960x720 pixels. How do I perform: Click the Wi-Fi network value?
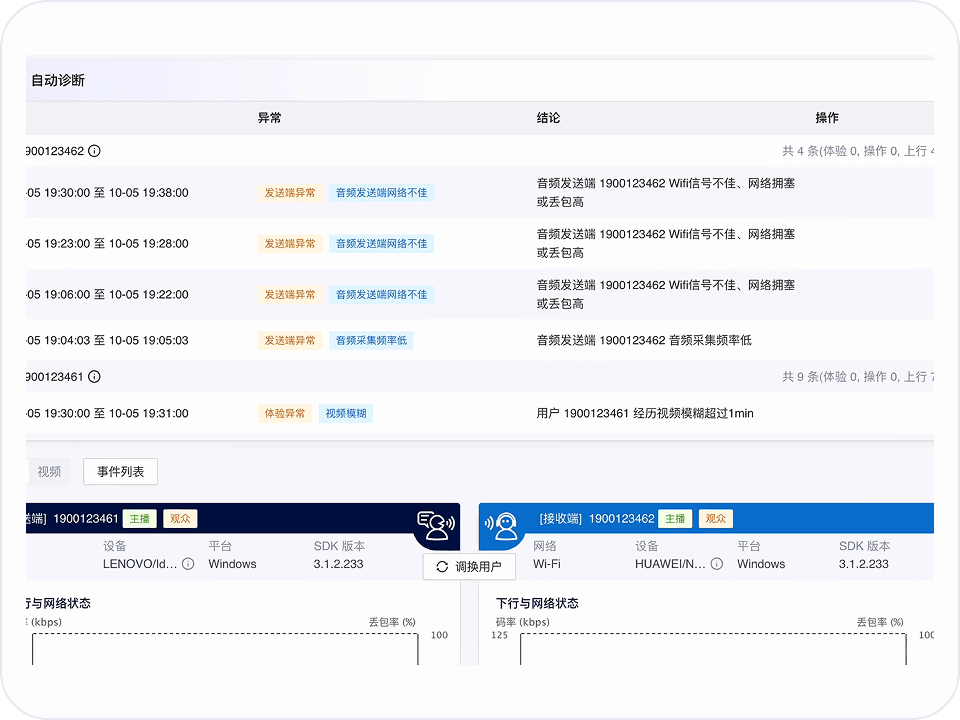(547, 564)
